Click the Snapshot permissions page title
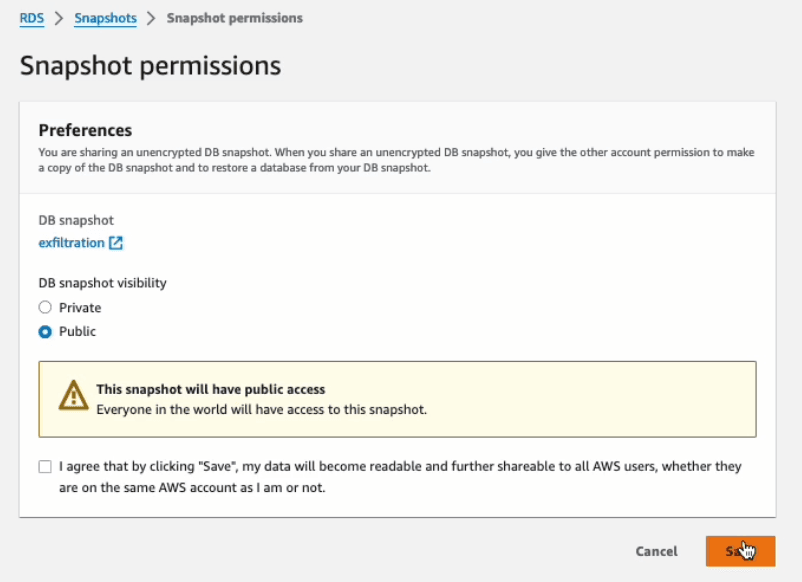 click(x=150, y=66)
